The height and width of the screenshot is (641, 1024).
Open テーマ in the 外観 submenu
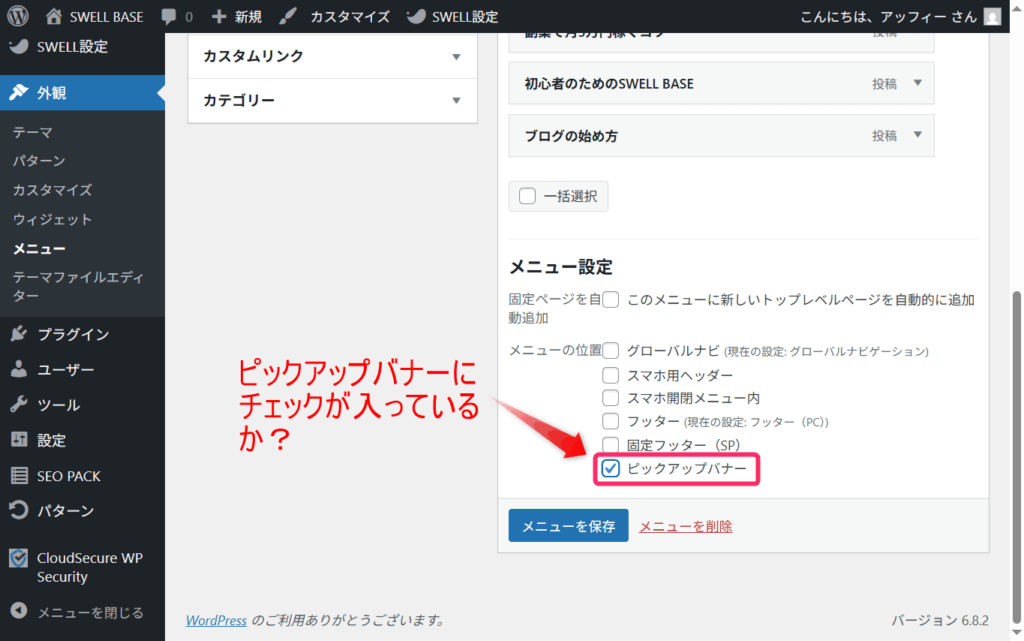[33, 132]
